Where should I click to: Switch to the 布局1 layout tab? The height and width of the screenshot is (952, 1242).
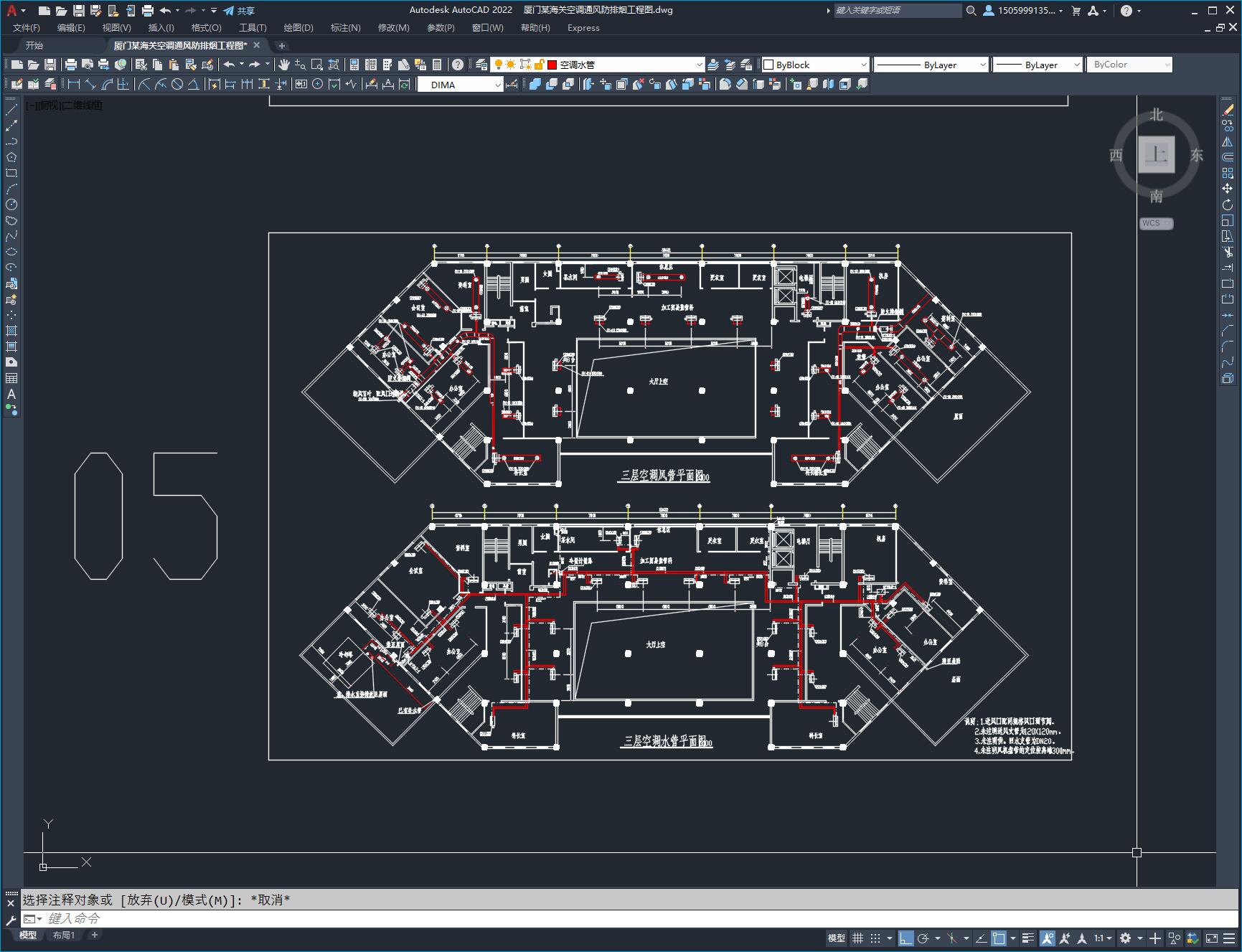64,935
